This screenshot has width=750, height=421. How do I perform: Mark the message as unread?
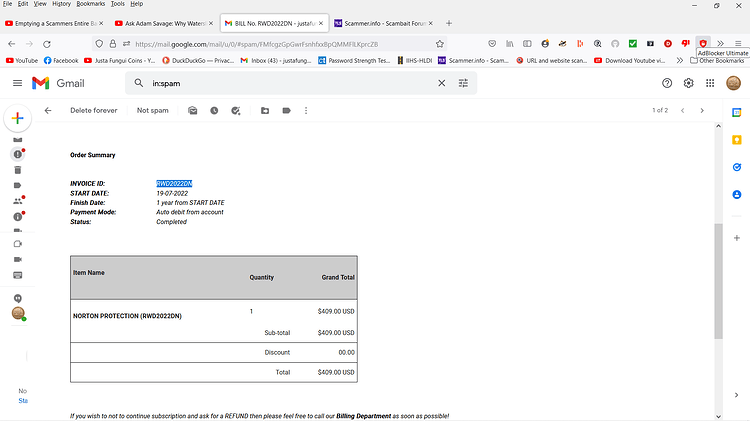192,111
